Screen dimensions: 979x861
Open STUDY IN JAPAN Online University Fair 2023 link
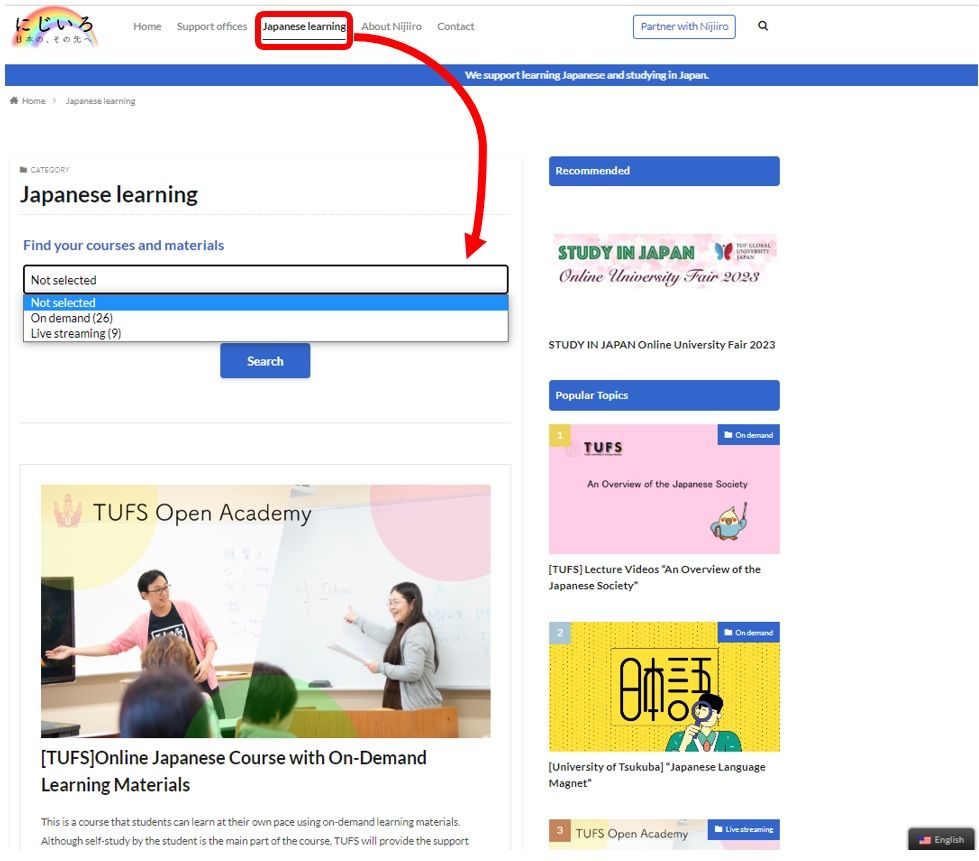pyautogui.click(x=661, y=345)
